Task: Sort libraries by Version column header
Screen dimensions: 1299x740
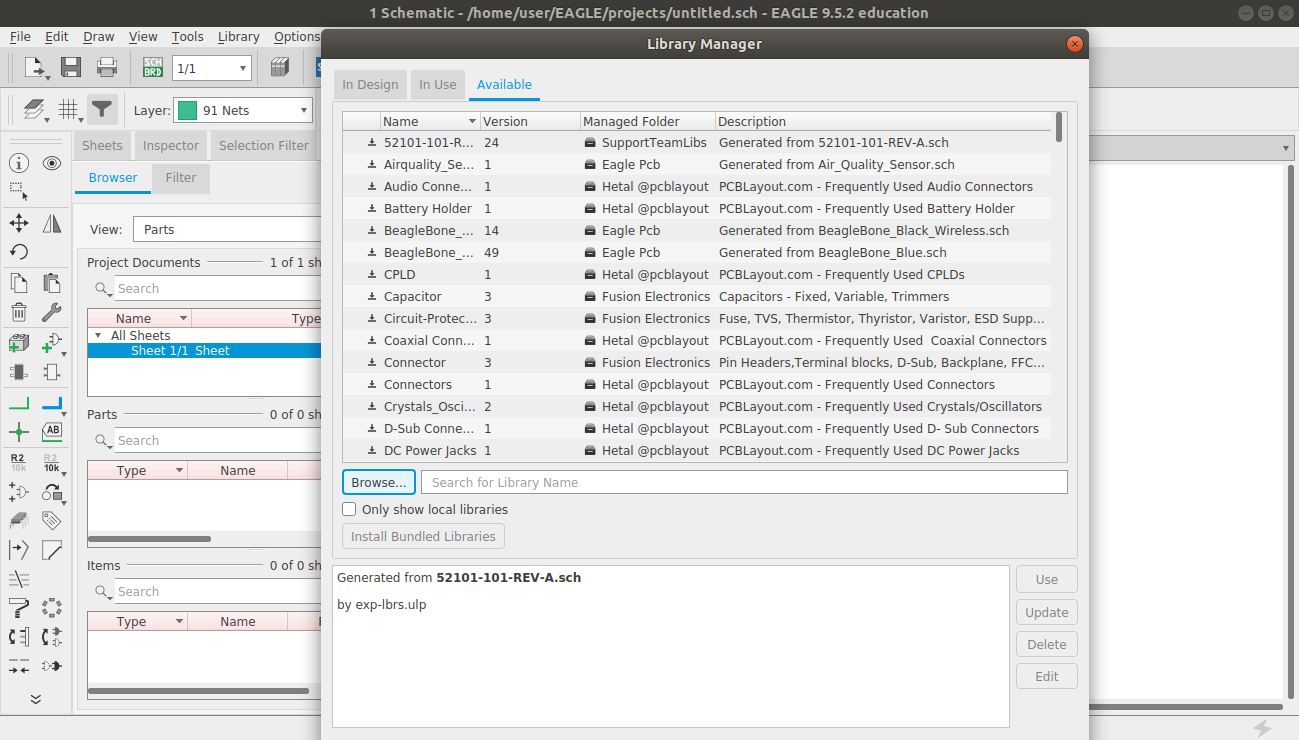Action: coord(529,121)
